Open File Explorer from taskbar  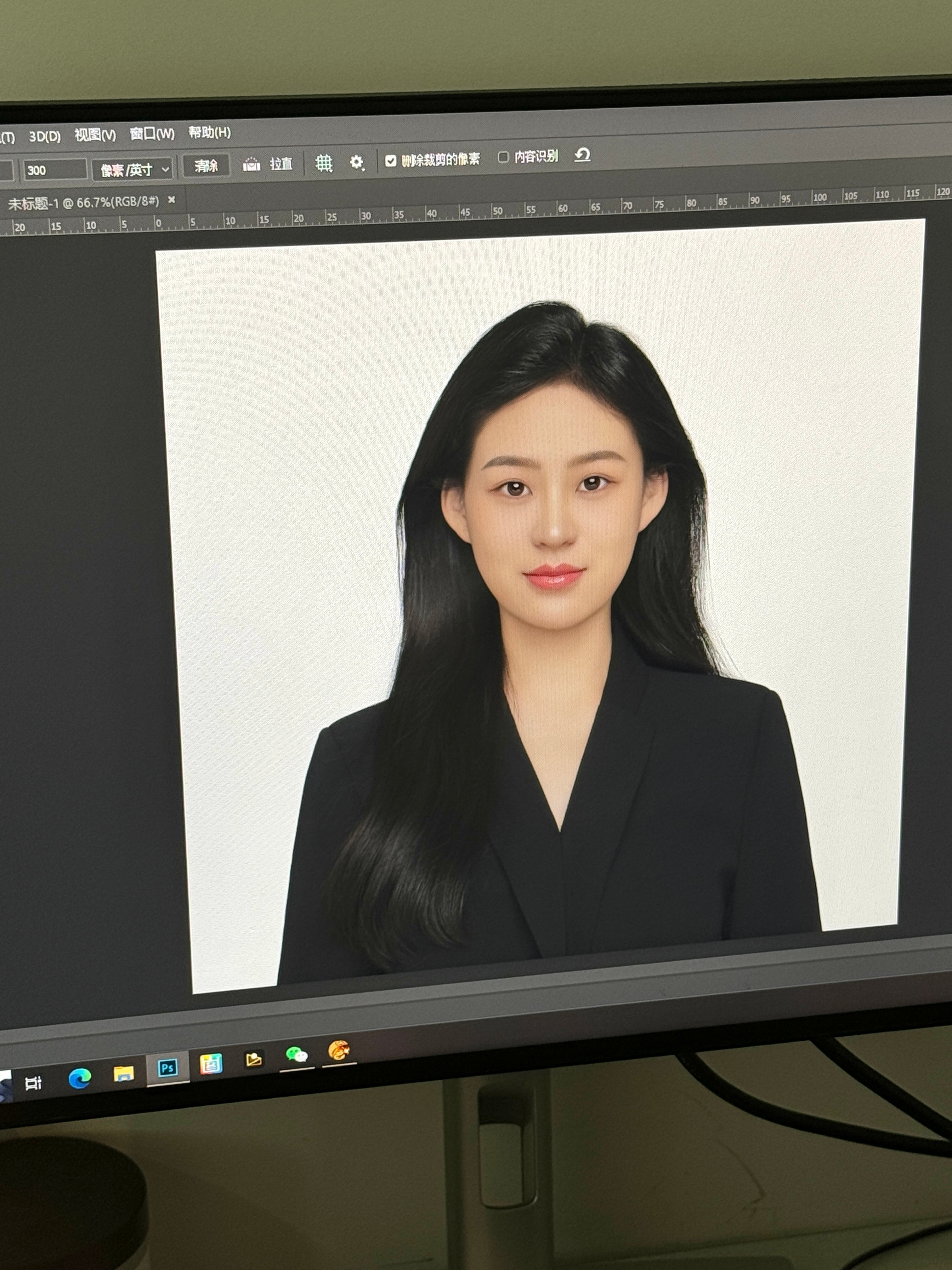pos(123,1074)
